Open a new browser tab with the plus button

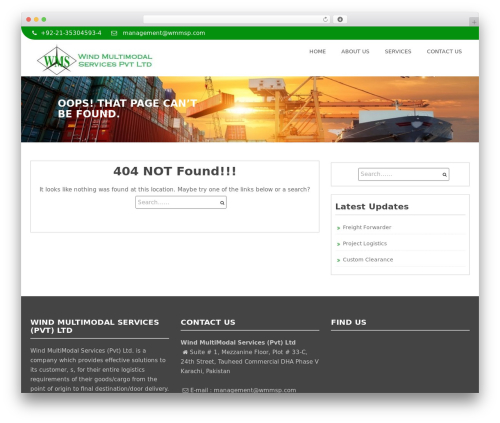tap(474, 22)
